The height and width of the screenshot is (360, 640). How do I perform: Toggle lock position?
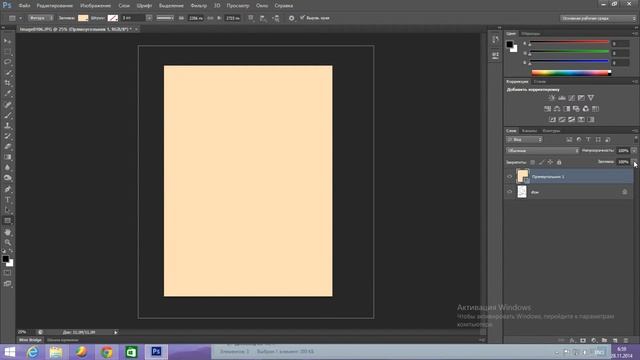[550, 162]
